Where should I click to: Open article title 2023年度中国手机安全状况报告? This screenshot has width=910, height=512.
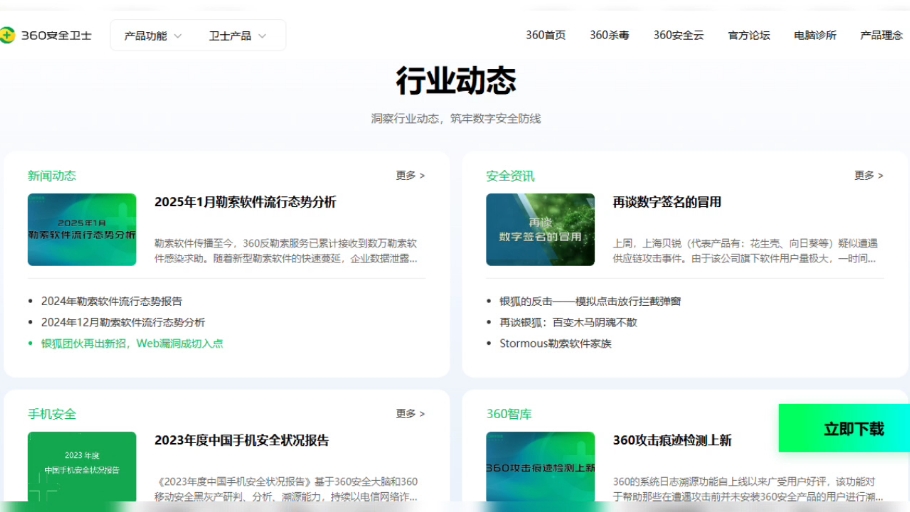tap(241, 440)
